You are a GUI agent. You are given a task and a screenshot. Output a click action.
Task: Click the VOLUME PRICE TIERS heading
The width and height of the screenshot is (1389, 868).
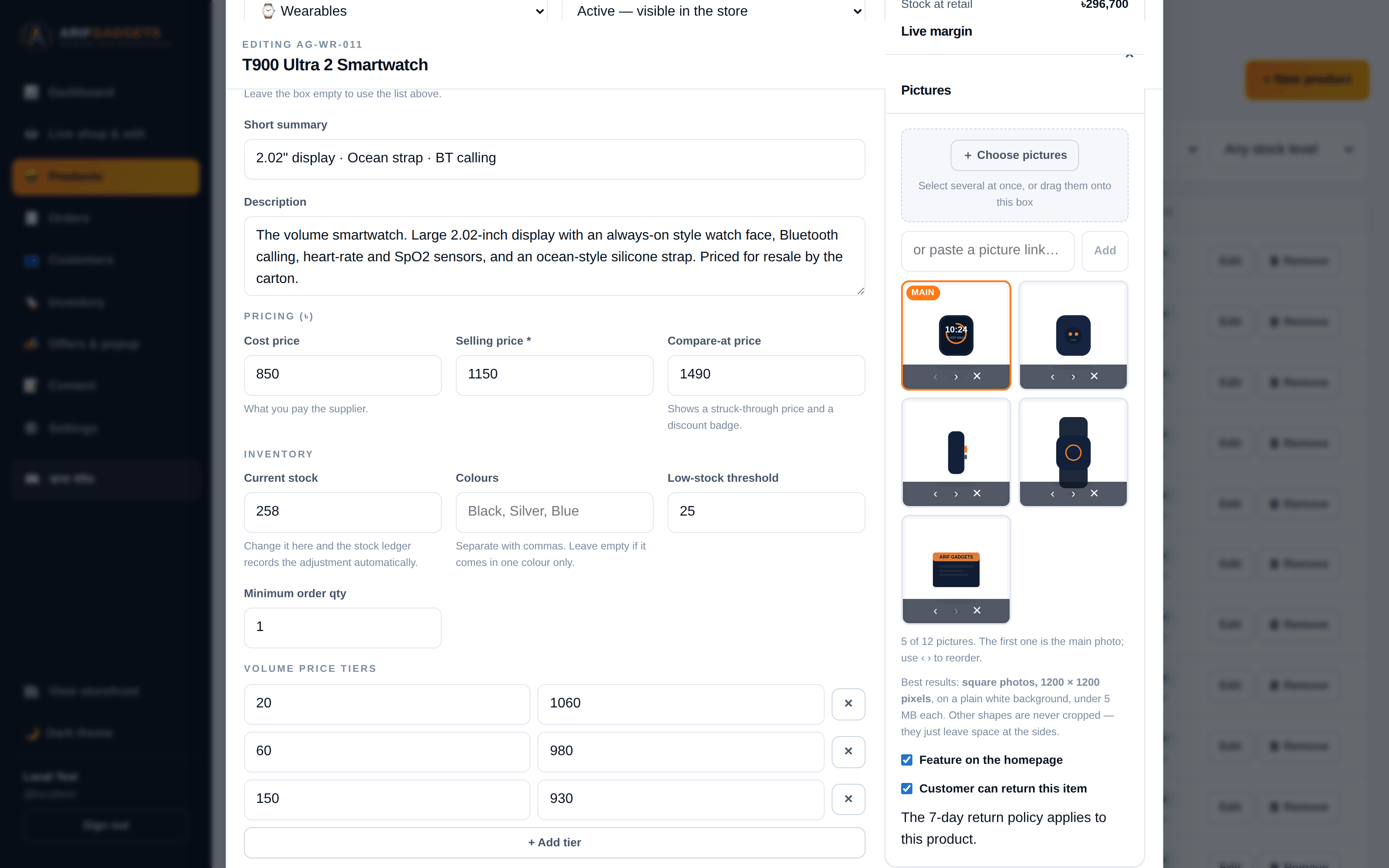(x=310, y=668)
